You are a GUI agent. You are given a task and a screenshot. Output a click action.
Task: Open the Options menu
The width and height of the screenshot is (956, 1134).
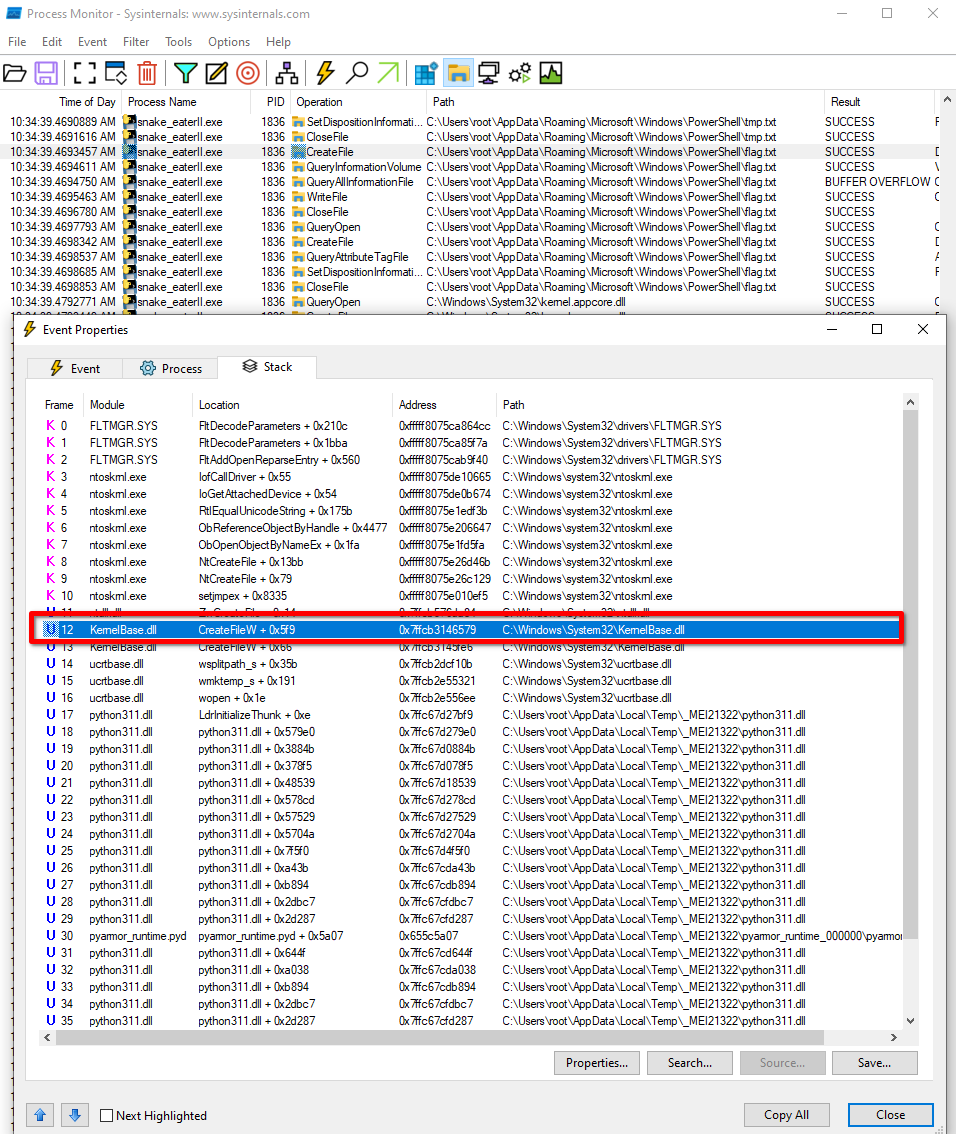tap(229, 42)
